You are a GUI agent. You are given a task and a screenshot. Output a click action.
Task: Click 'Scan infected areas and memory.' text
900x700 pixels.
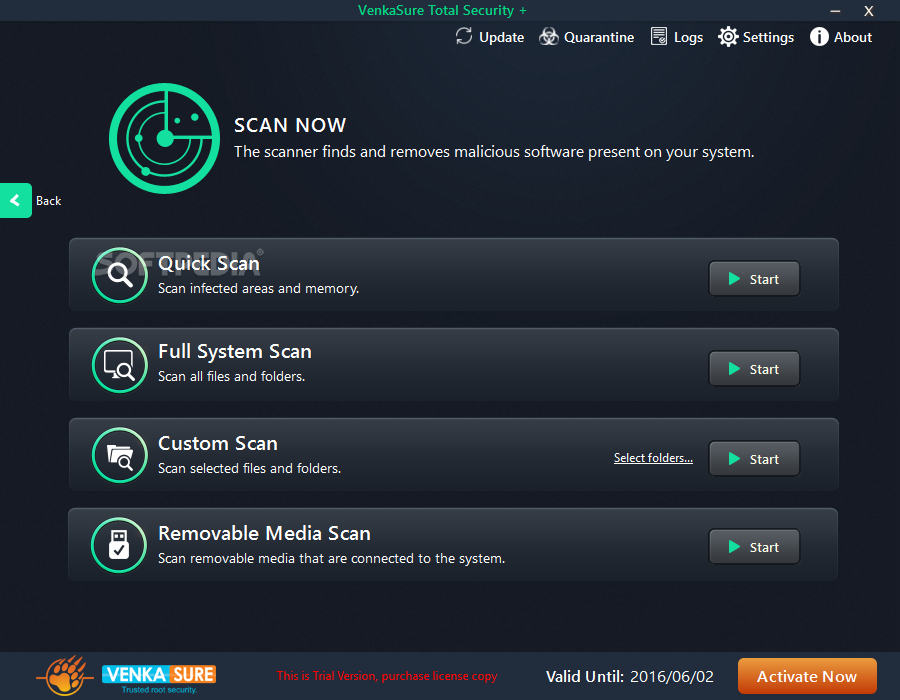point(258,289)
